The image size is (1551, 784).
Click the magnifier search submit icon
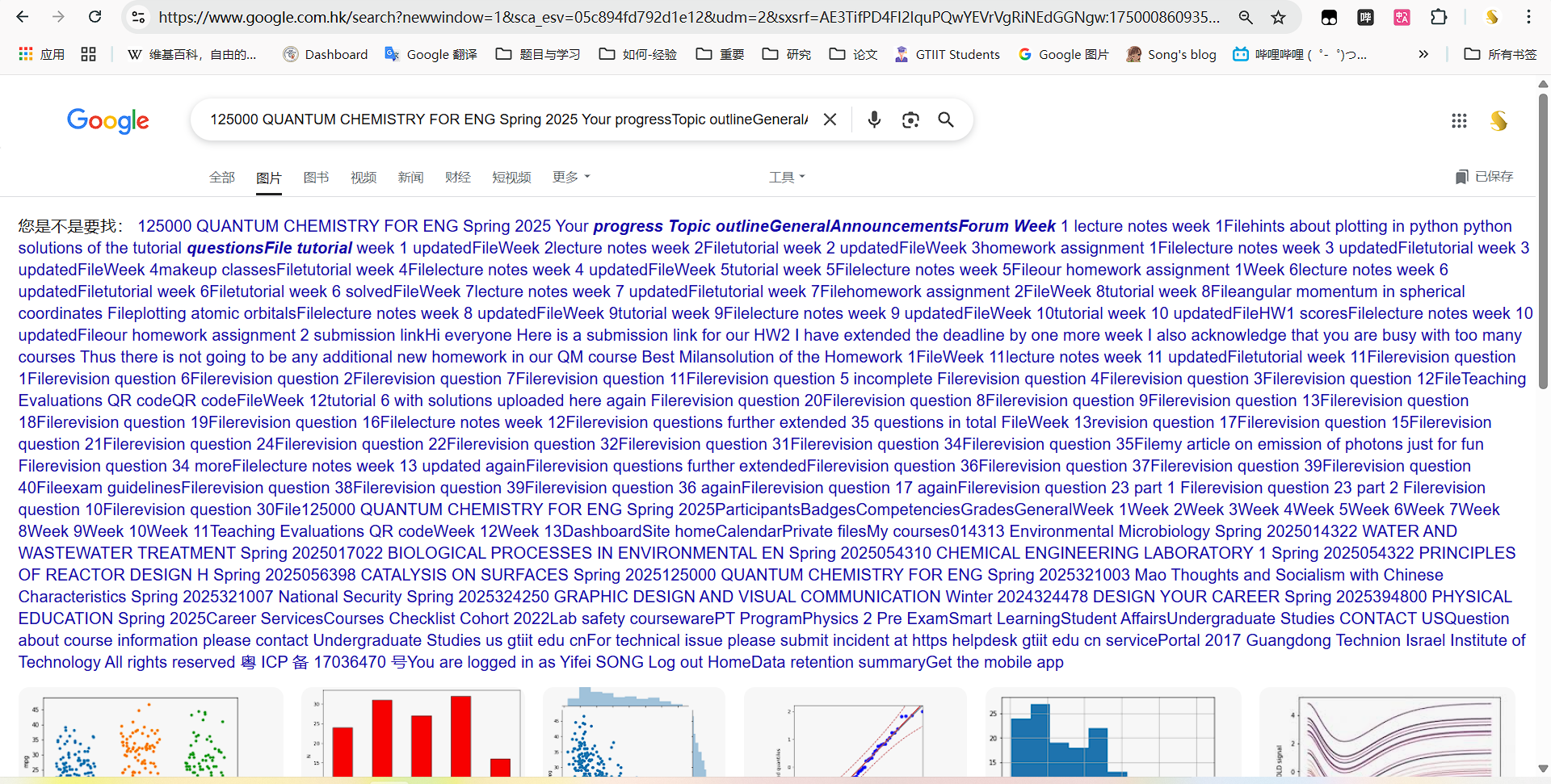pyautogui.click(x=946, y=119)
